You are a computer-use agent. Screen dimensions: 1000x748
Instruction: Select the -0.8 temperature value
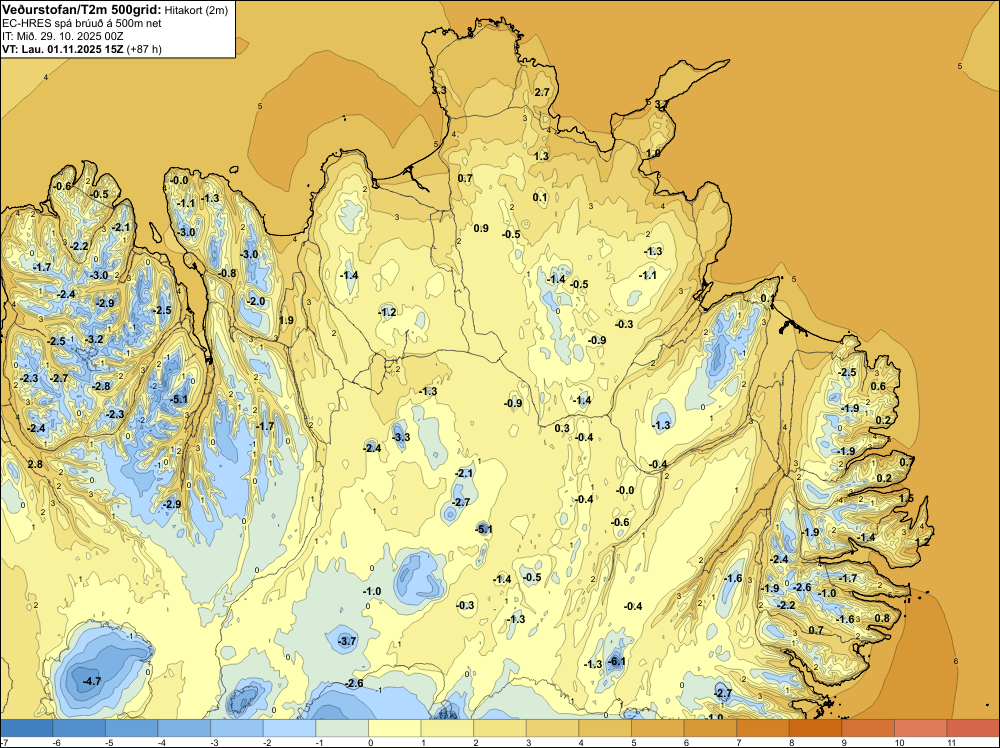227,273
